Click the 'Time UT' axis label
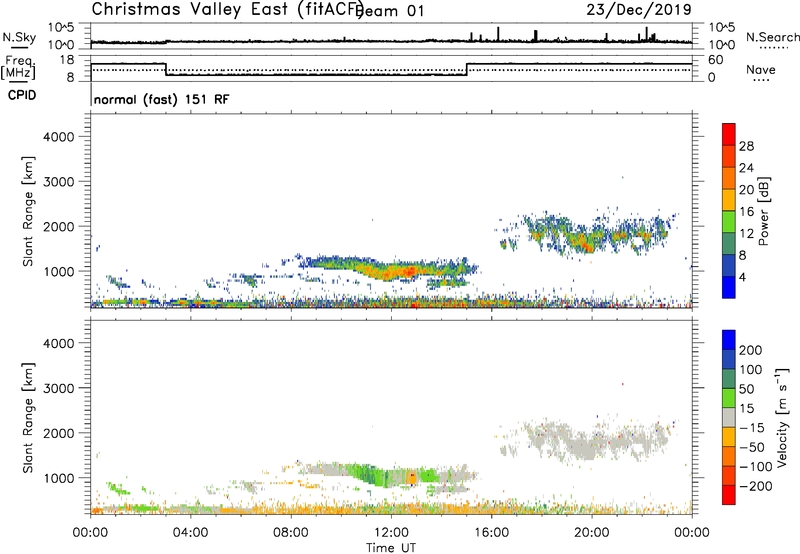The image size is (800, 554). point(391,548)
